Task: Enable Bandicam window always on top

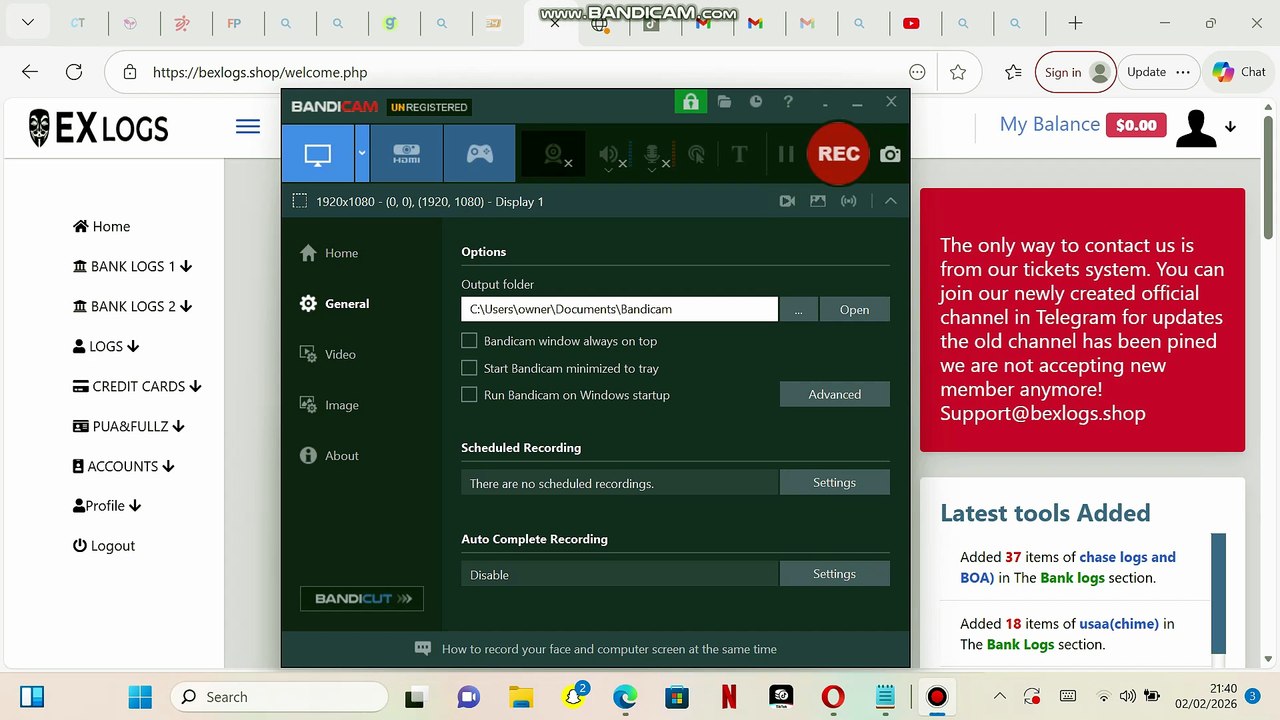Action: point(469,341)
